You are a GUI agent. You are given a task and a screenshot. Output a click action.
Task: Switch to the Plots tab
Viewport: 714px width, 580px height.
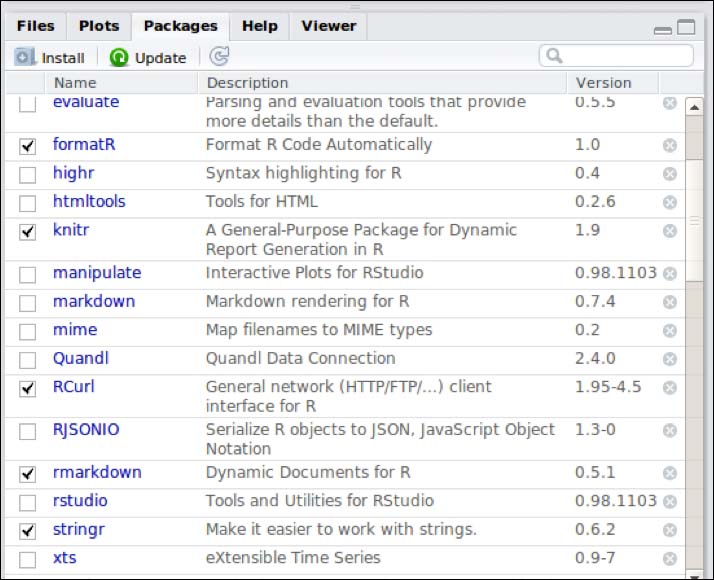(x=99, y=26)
